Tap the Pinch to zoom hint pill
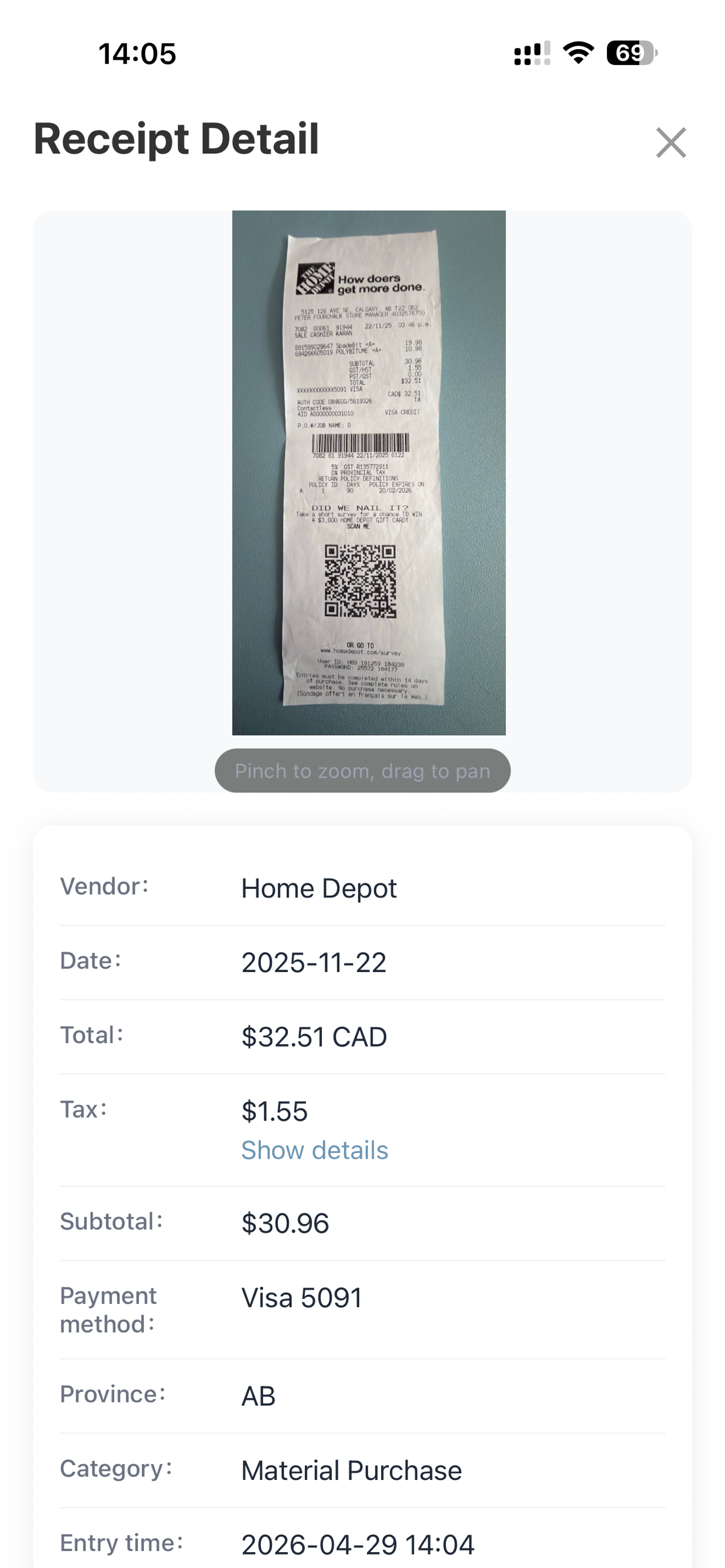Image resolution: width=725 pixels, height=1568 pixels. [x=363, y=770]
